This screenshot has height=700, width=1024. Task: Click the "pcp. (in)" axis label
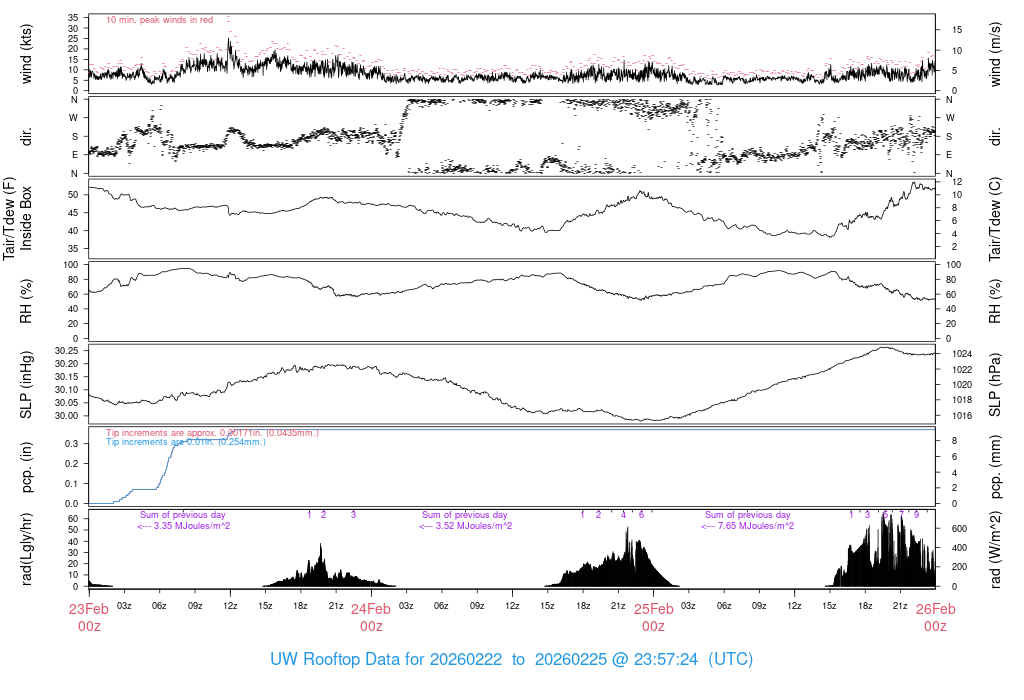(26, 467)
